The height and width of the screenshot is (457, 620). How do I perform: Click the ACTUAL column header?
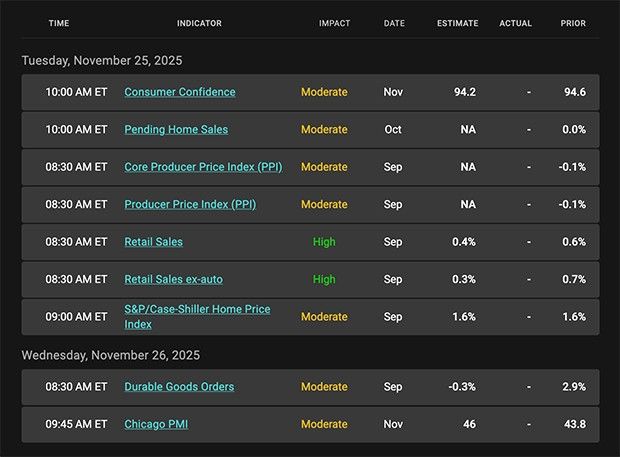[515, 23]
